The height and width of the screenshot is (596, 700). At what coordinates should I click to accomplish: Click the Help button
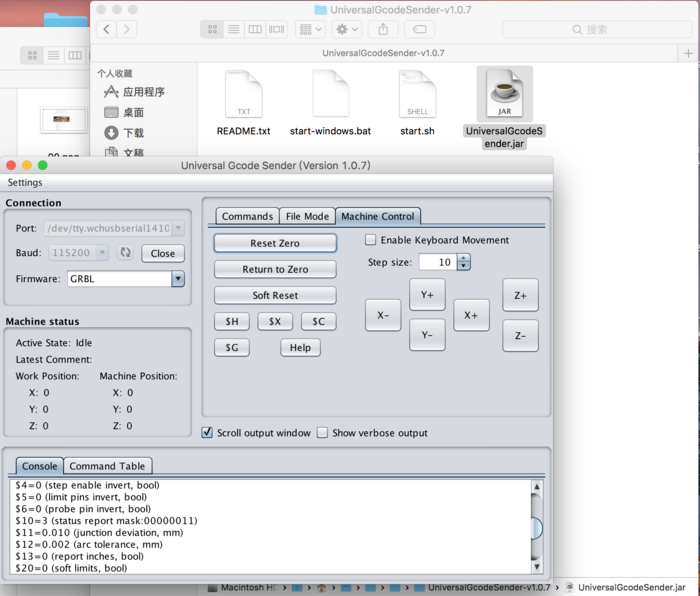[x=300, y=347]
